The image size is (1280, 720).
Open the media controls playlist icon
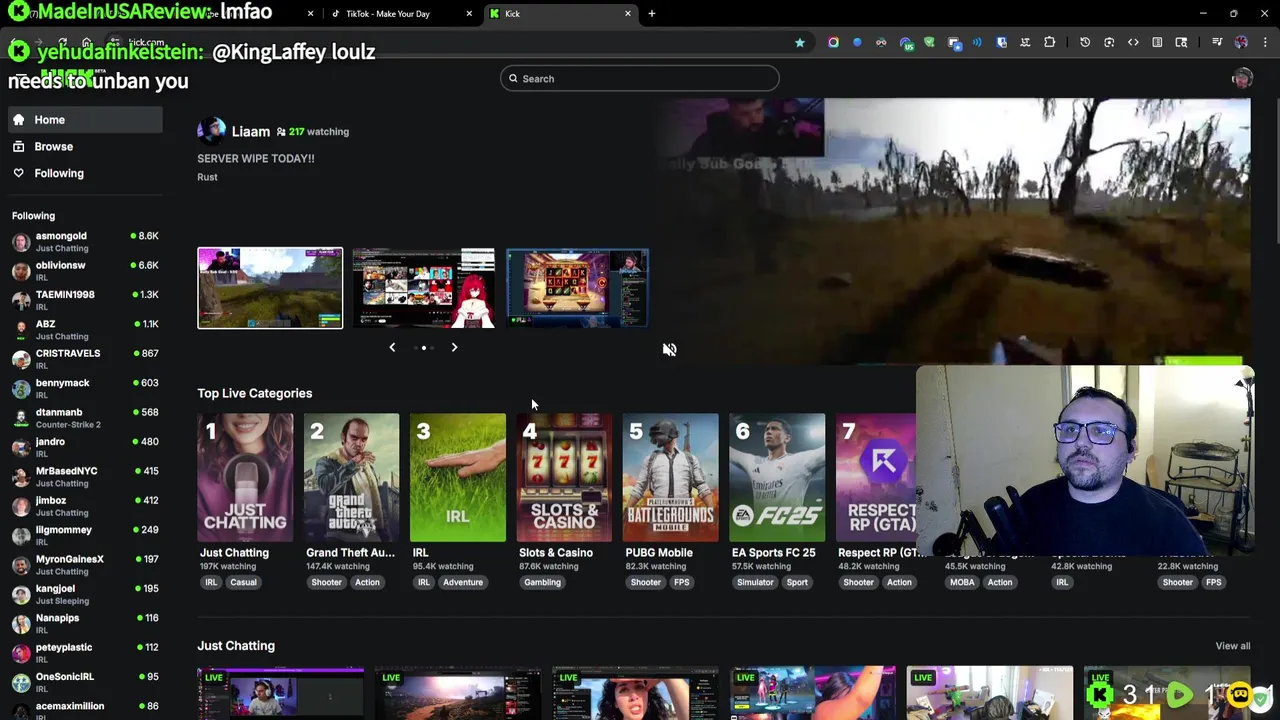point(1217,43)
